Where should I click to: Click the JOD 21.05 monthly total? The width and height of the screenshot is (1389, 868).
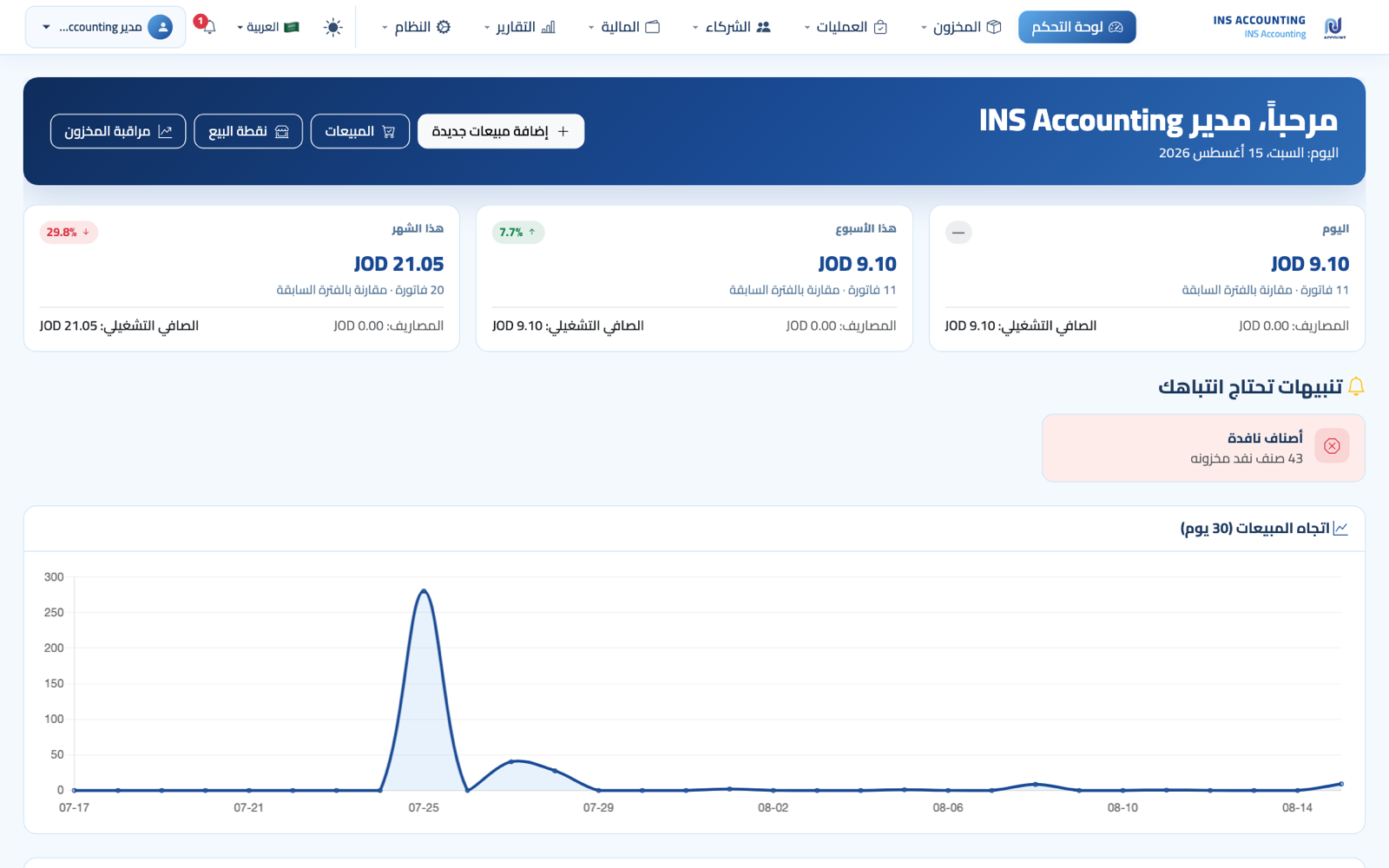coord(398,264)
